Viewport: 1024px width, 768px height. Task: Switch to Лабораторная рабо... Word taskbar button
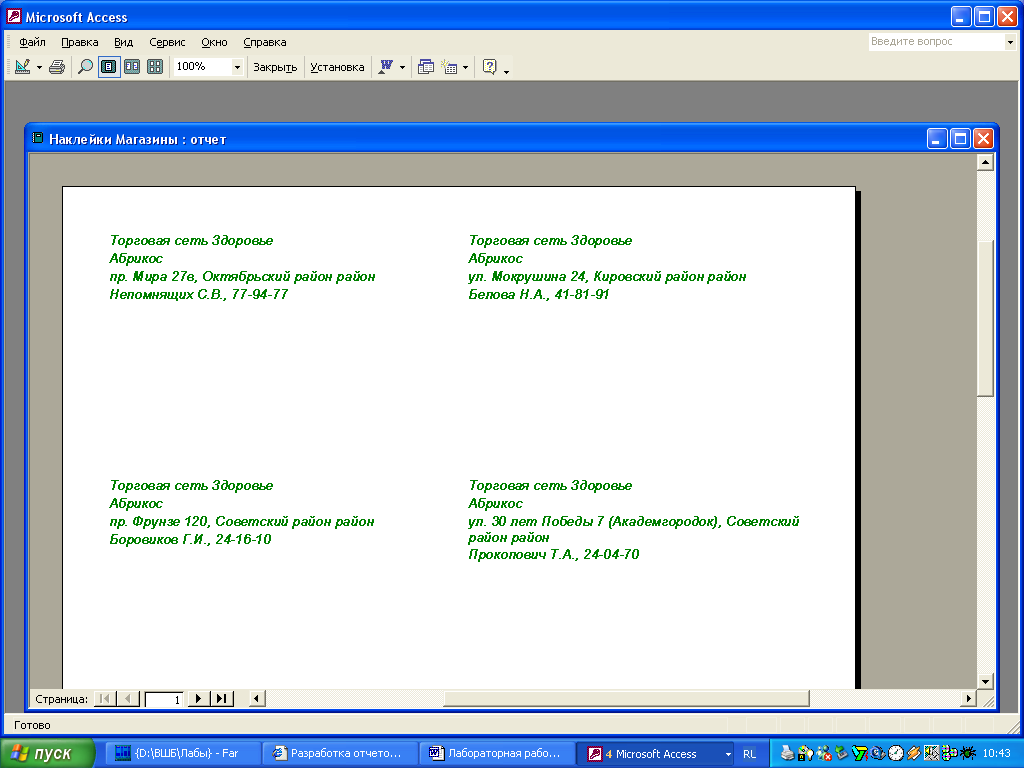pyautogui.click(x=497, y=754)
